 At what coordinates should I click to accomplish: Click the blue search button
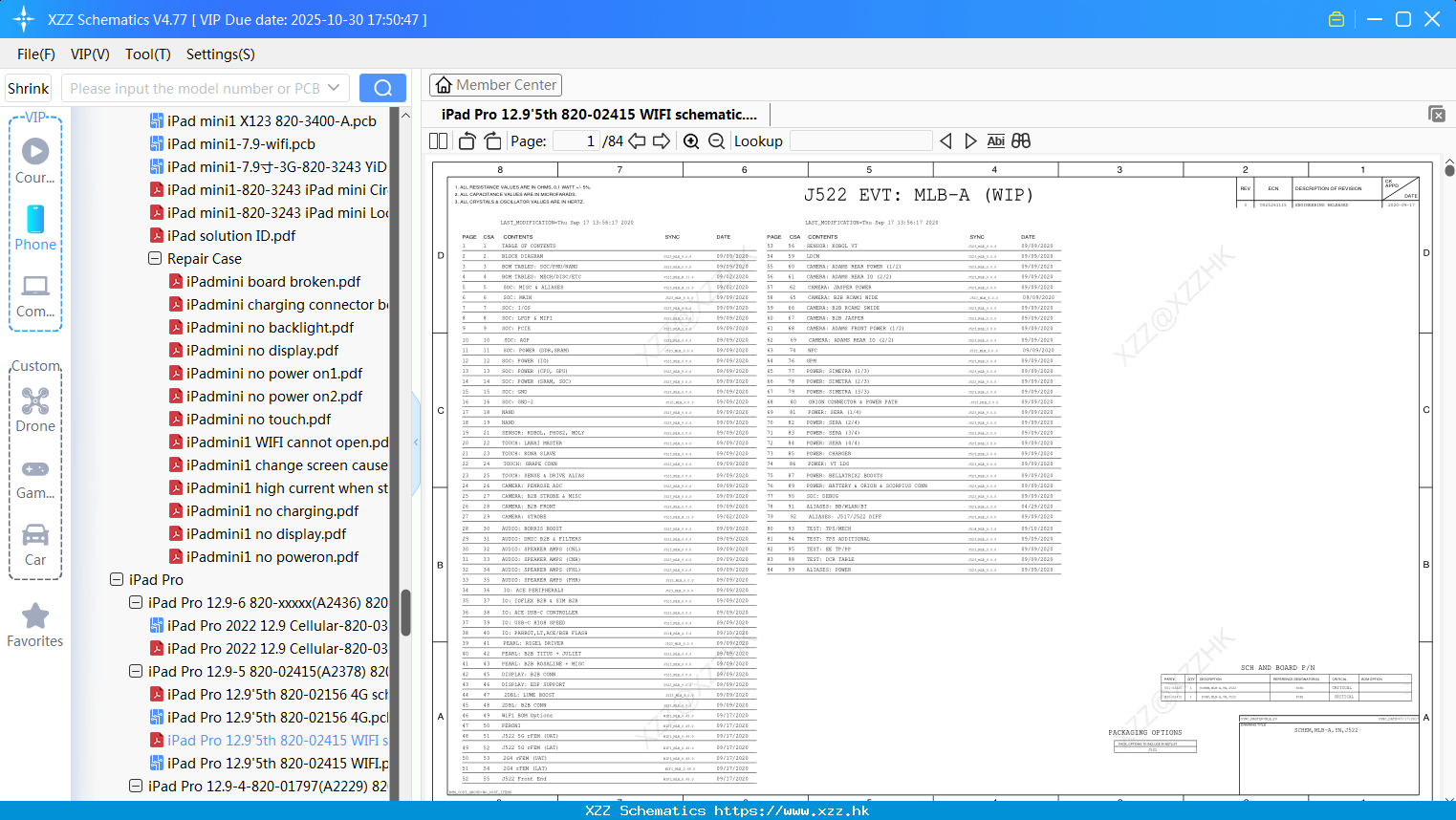(382, 88)
